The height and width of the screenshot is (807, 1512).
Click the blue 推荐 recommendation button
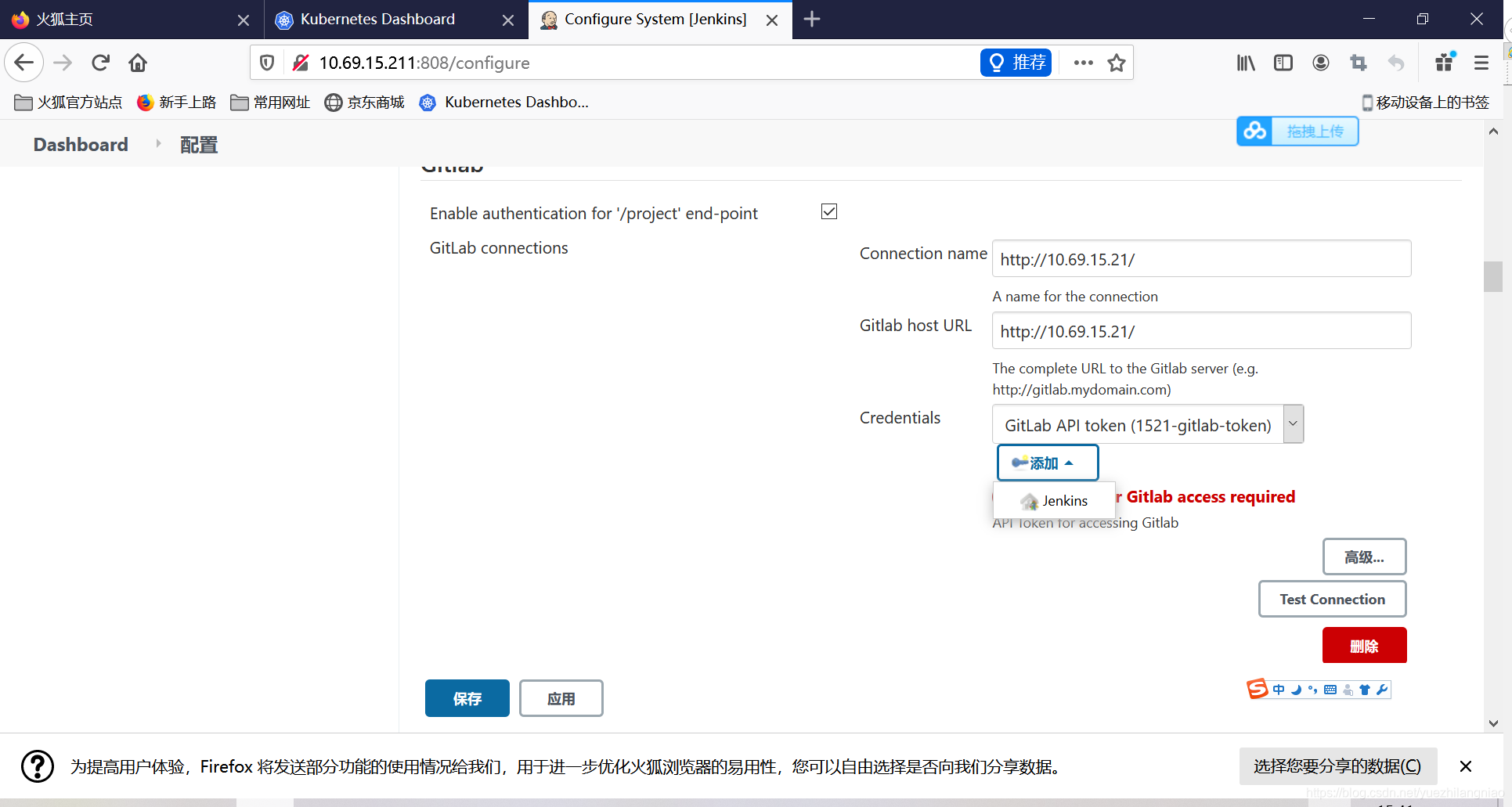tap(1016, 63)
